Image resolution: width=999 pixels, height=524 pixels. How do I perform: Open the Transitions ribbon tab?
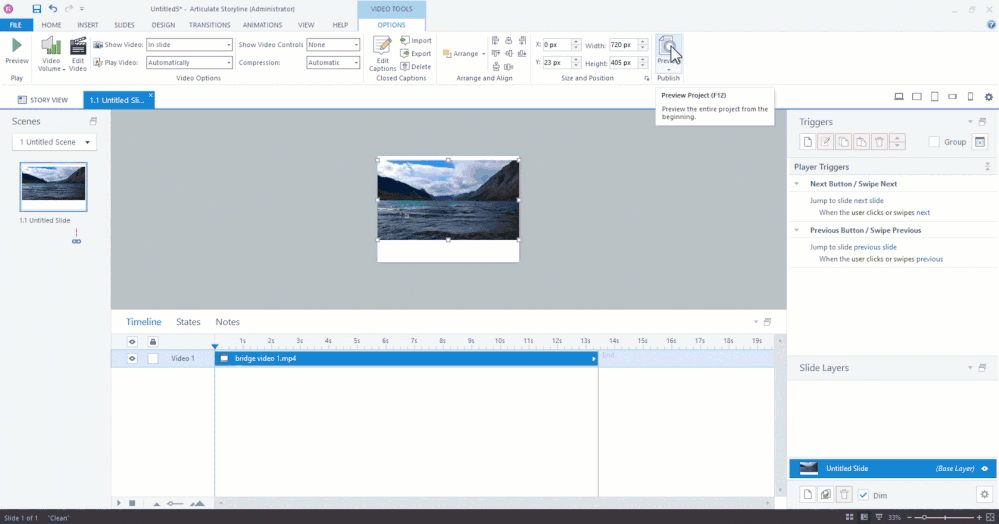(x=209, y=24)
